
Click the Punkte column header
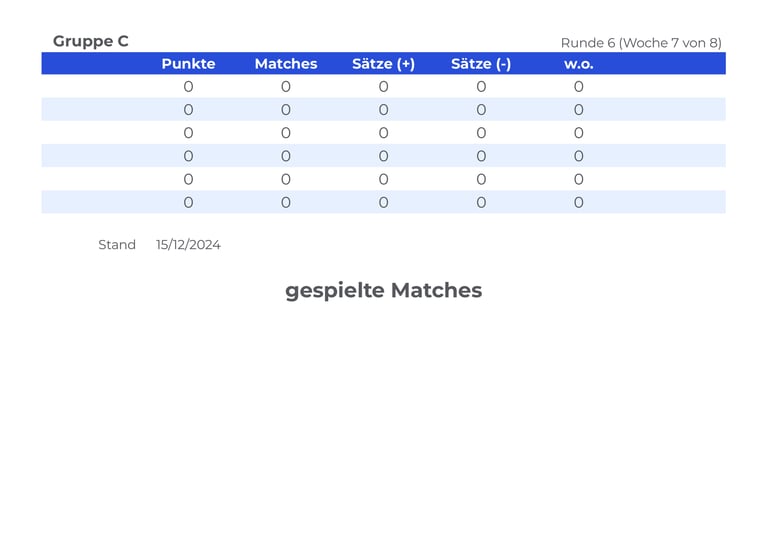coord(188,64)
